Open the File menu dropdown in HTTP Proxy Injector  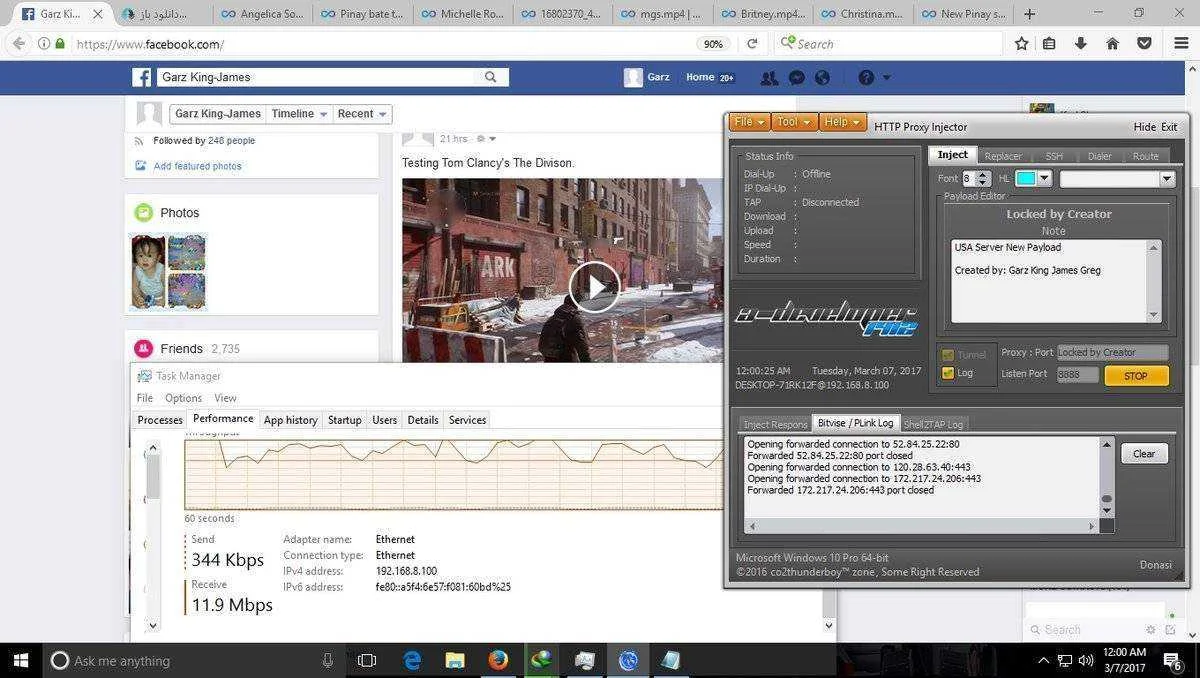(749, 122)
